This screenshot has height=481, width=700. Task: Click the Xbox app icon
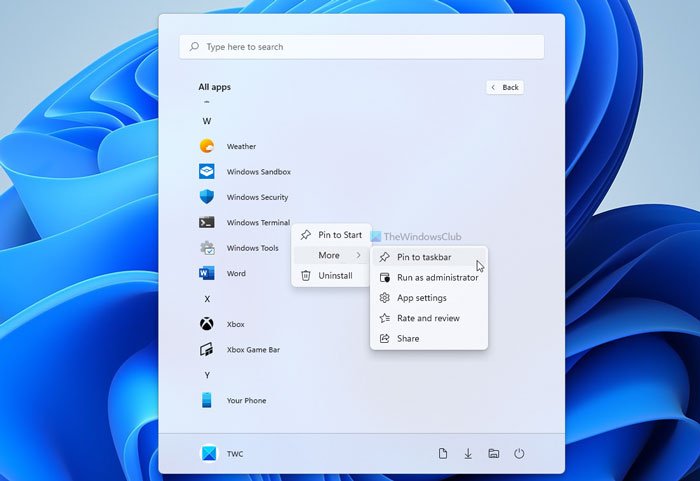pyautogui.click(x=207, y=324)
